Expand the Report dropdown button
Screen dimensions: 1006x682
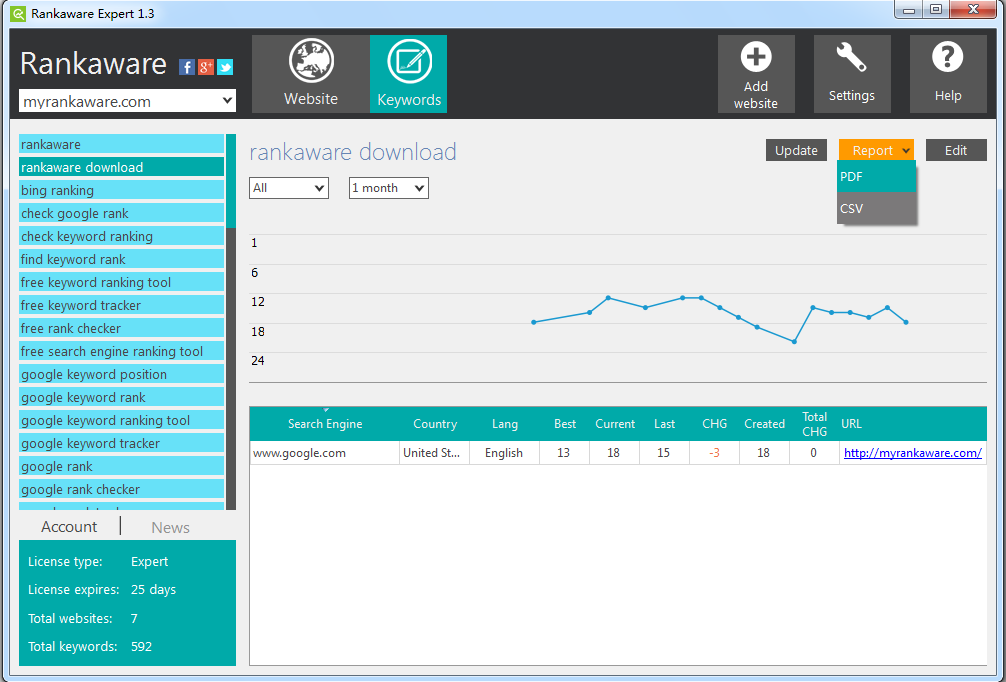click(x=876, y=150)
